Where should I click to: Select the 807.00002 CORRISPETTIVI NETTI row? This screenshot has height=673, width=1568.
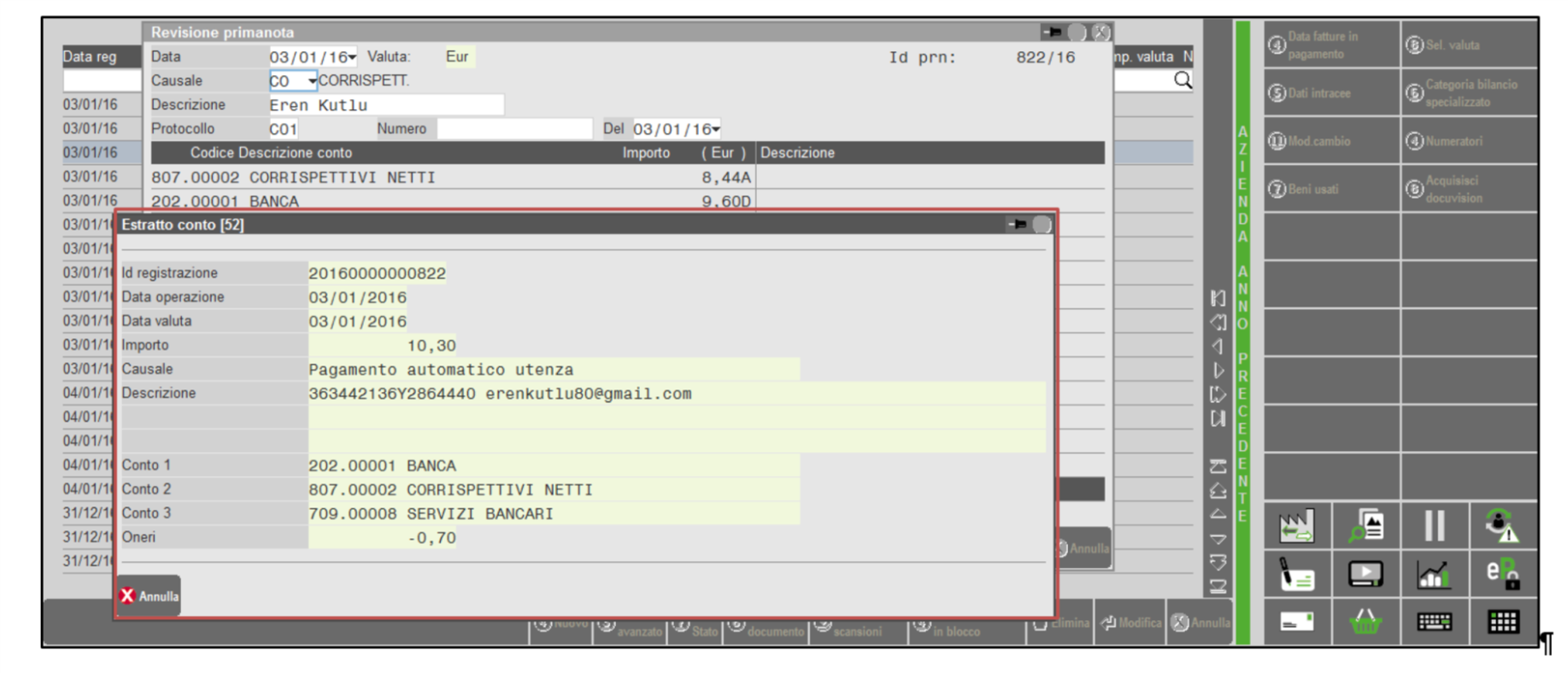453,178
